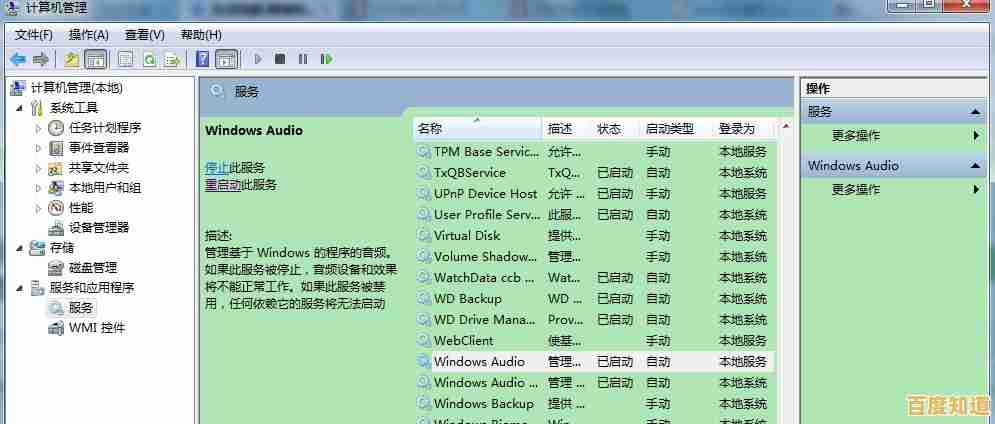Select 计算机管理(本地) root node
The height and width of the screenshot is (424, 995).
76,88
